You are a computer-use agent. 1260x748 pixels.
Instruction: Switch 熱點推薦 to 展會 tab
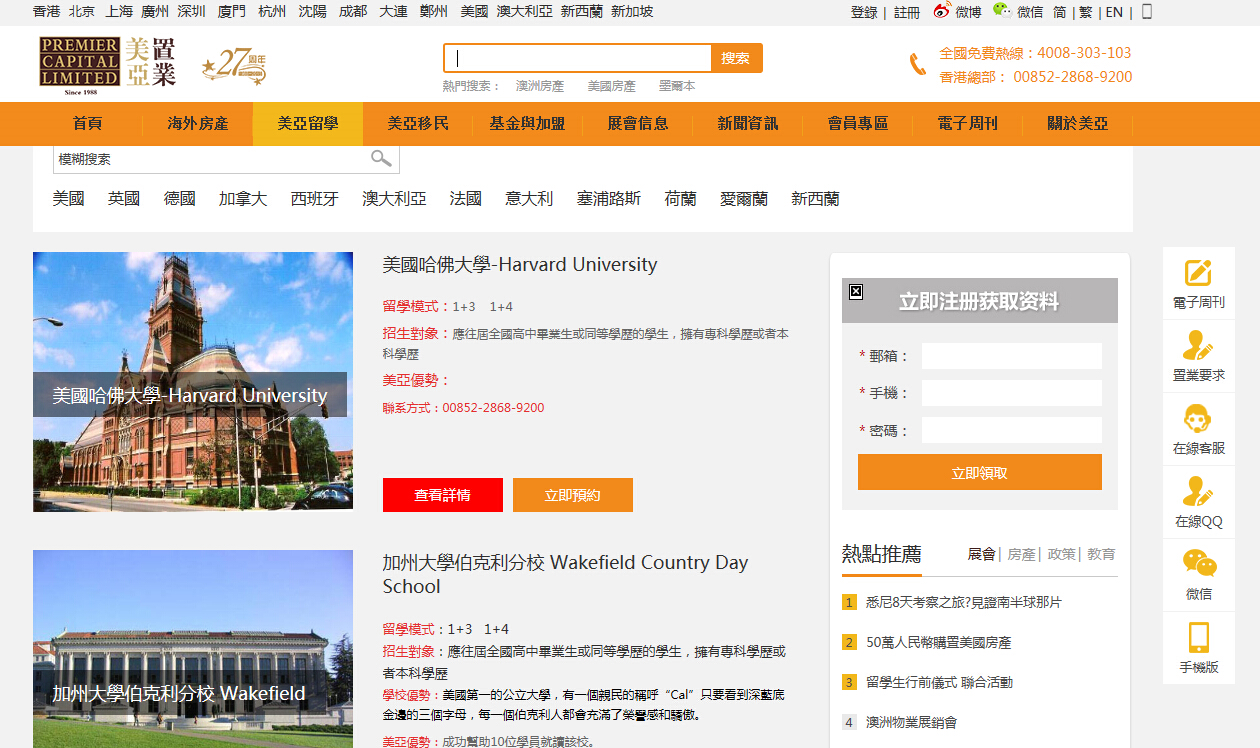tap(982, 554)
